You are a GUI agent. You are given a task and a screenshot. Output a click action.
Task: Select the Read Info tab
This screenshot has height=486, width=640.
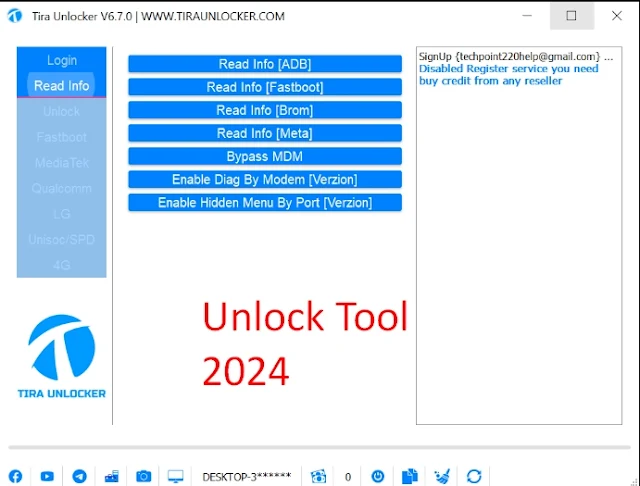[62, 86]
